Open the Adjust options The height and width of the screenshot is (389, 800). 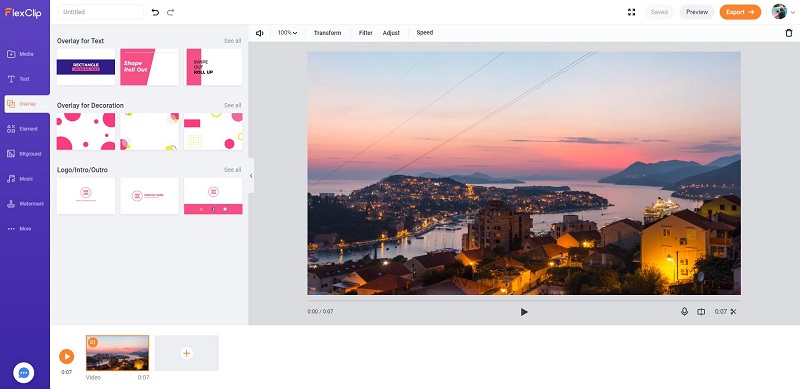click(391, 33)
